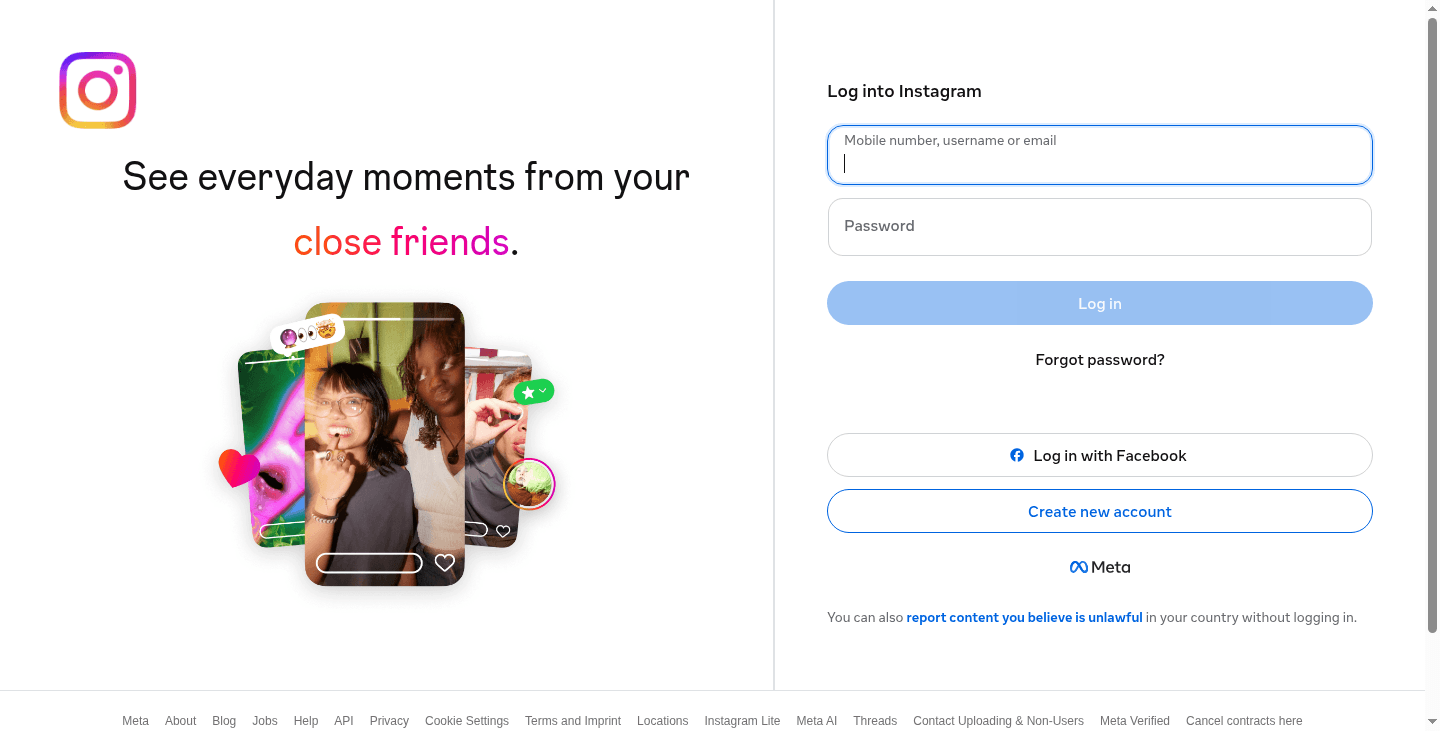Click the vertical page scrollbar

pyautogui.click(x=1432, y=325)
